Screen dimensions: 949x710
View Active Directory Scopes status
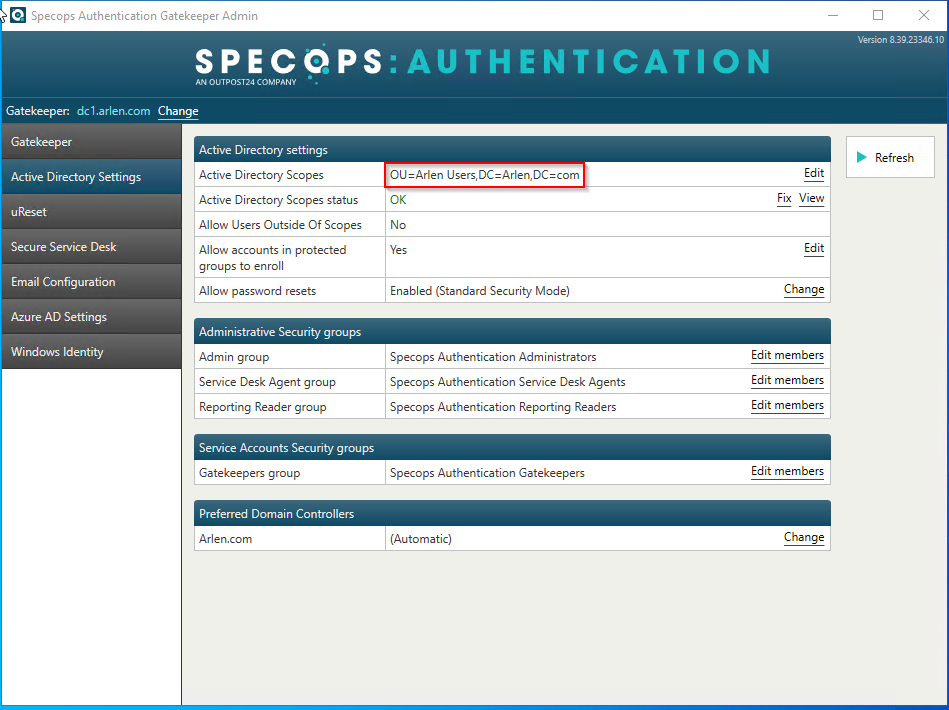[811, 199]
